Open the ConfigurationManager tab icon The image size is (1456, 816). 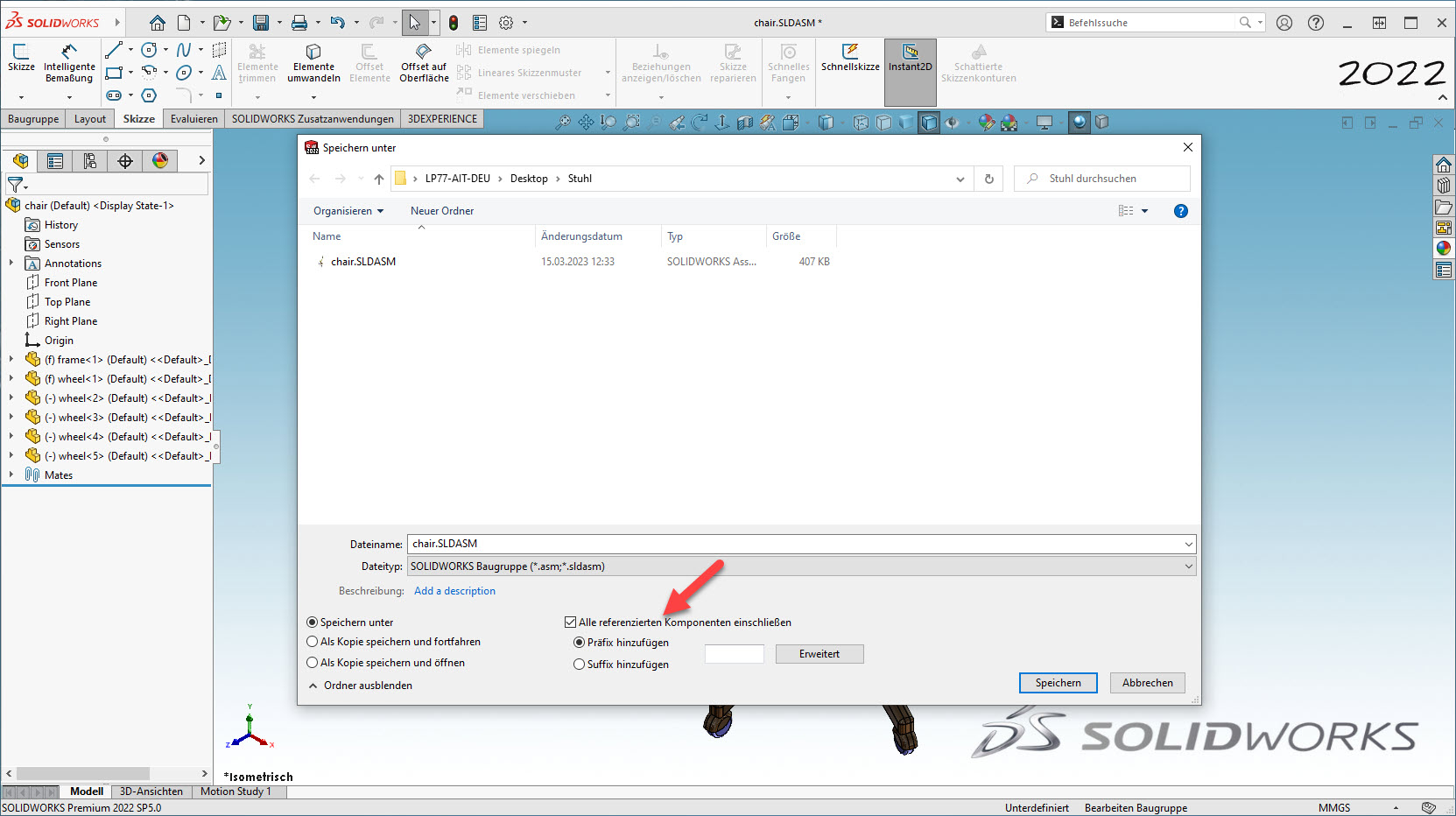90,160
